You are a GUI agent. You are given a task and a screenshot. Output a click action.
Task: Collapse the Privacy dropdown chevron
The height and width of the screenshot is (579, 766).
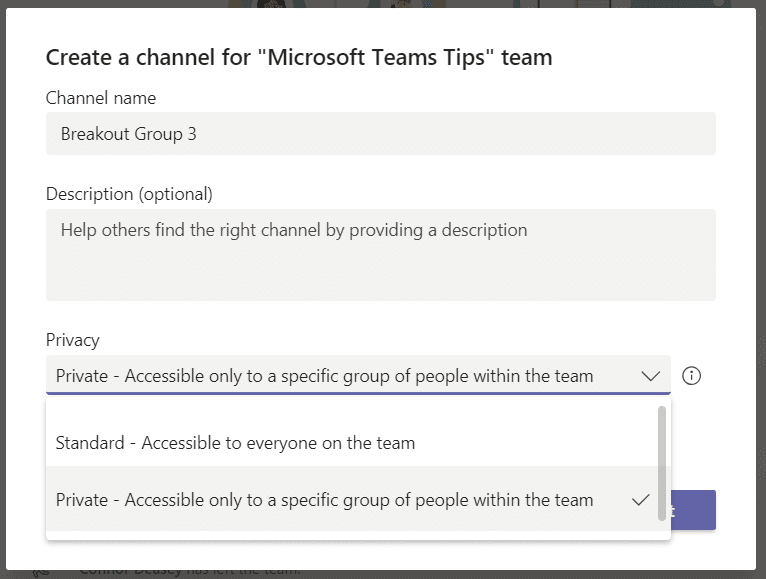(651, 376)
